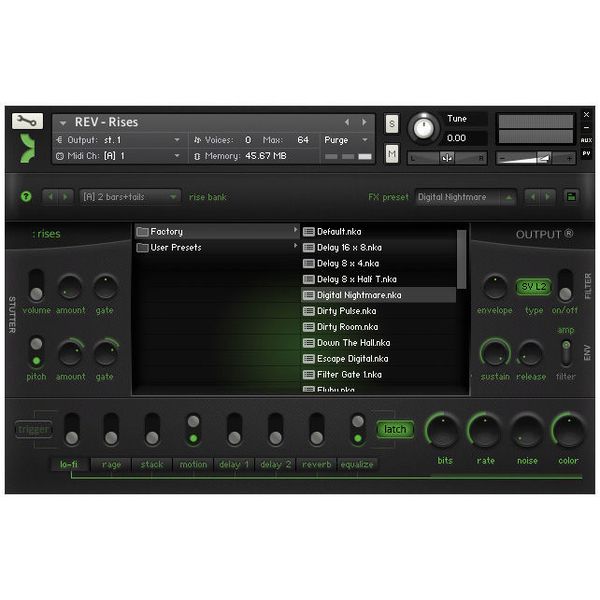Select Delay 16 x 8.nka preset
Screen dimensions: 600x600
pos(379,248)
